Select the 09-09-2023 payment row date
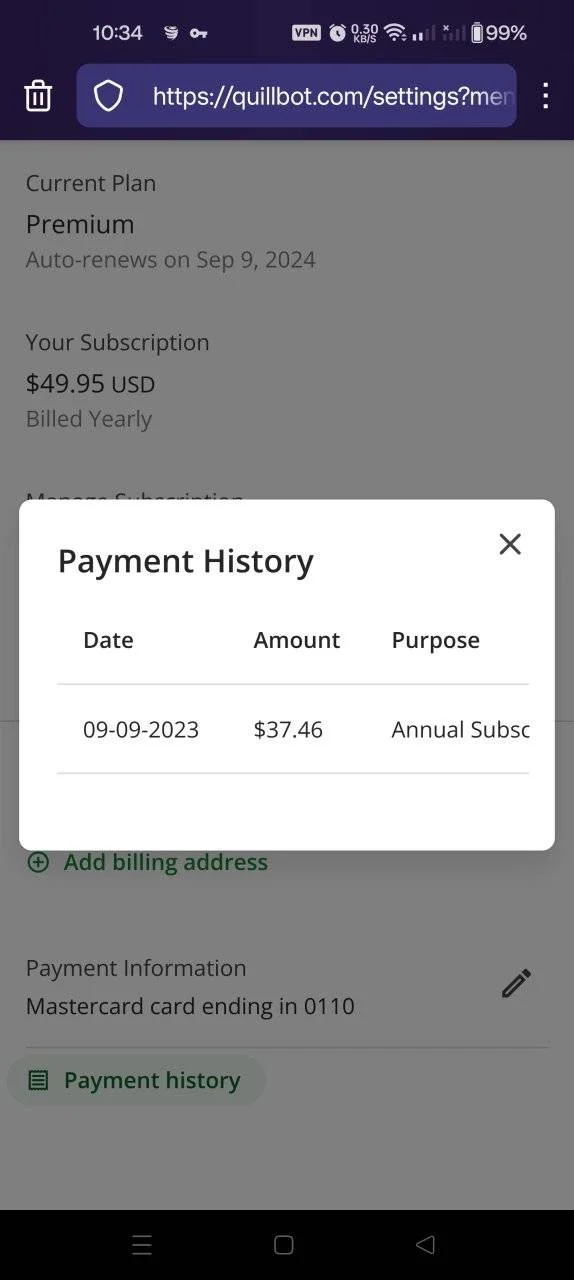The height and width of the screenshot is (1280, 574). pyautogui.click(x=141, y=730)
